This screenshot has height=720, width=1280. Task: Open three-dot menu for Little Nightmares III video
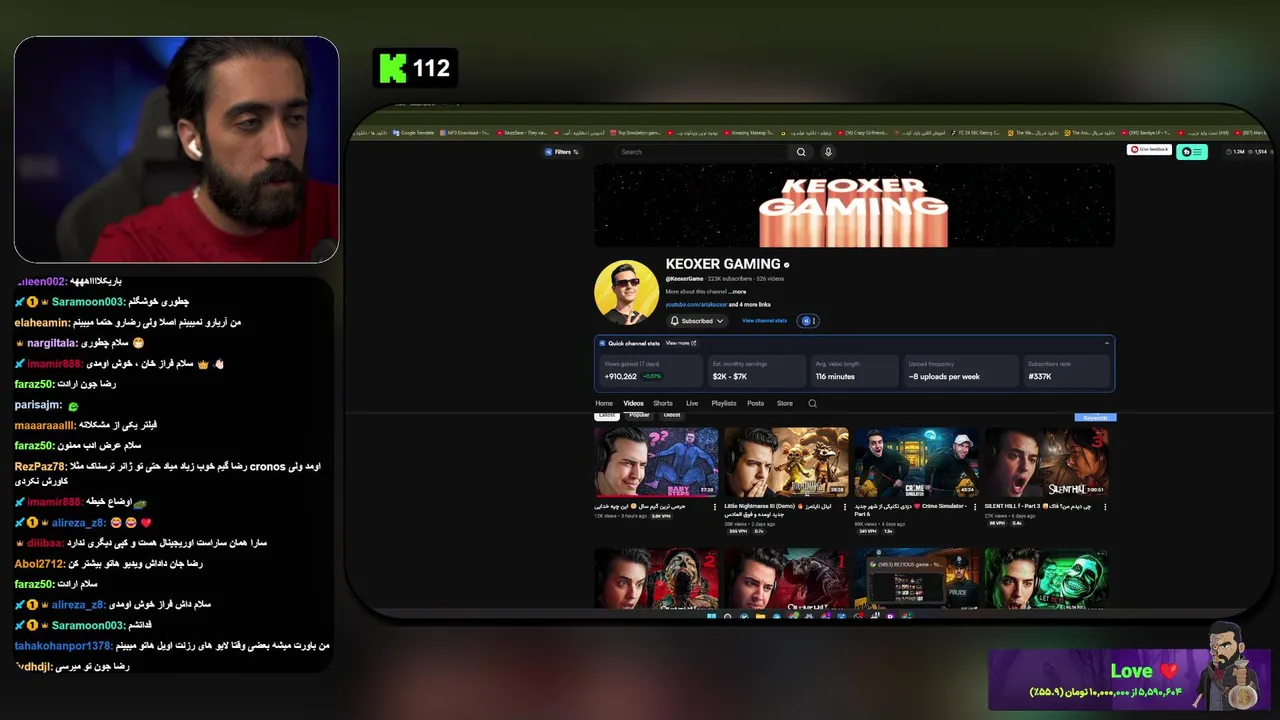[x=845, y=507]
